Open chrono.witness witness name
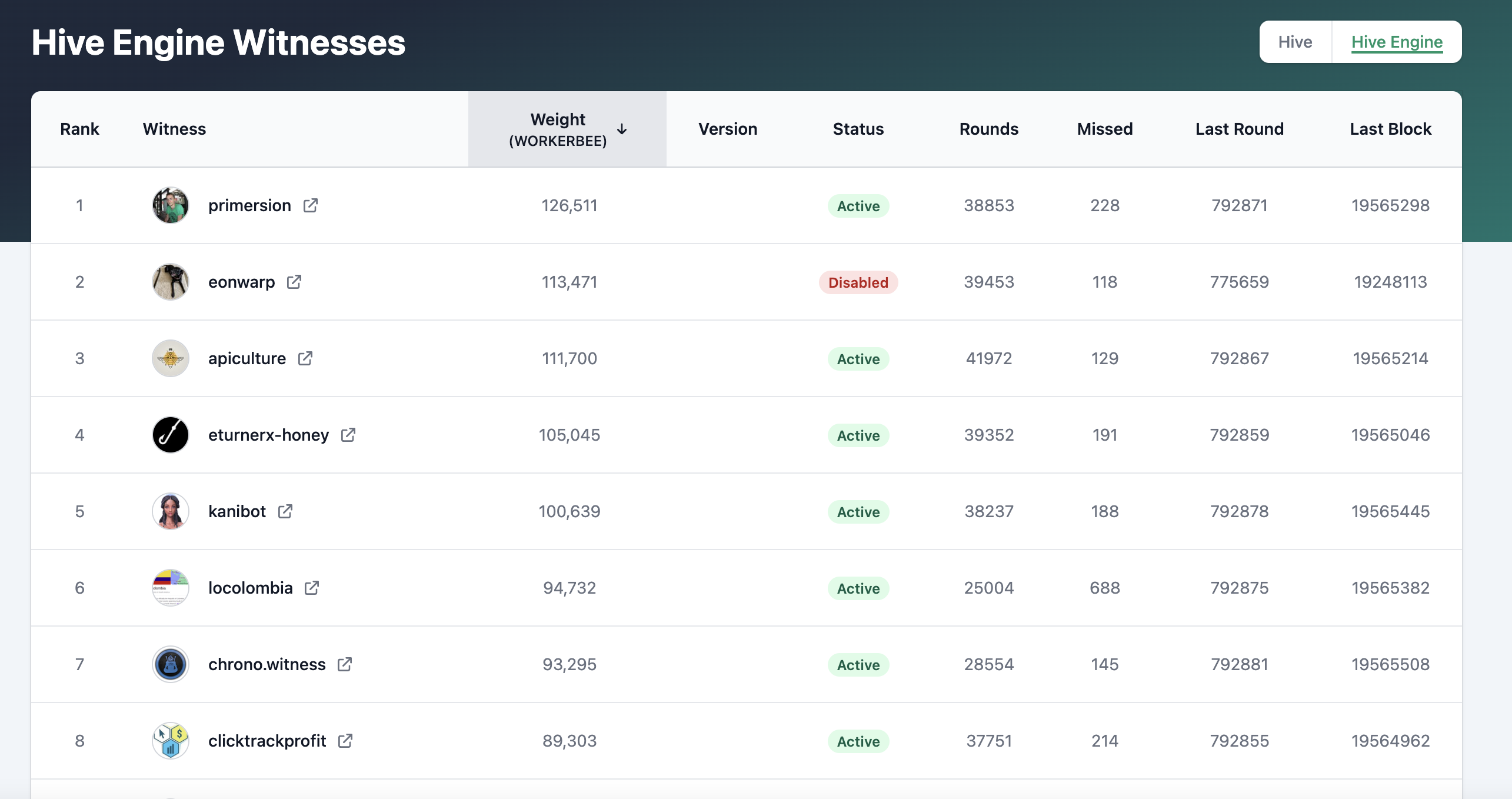This screenshot has width=1512, height=799. tap(267, 664)
